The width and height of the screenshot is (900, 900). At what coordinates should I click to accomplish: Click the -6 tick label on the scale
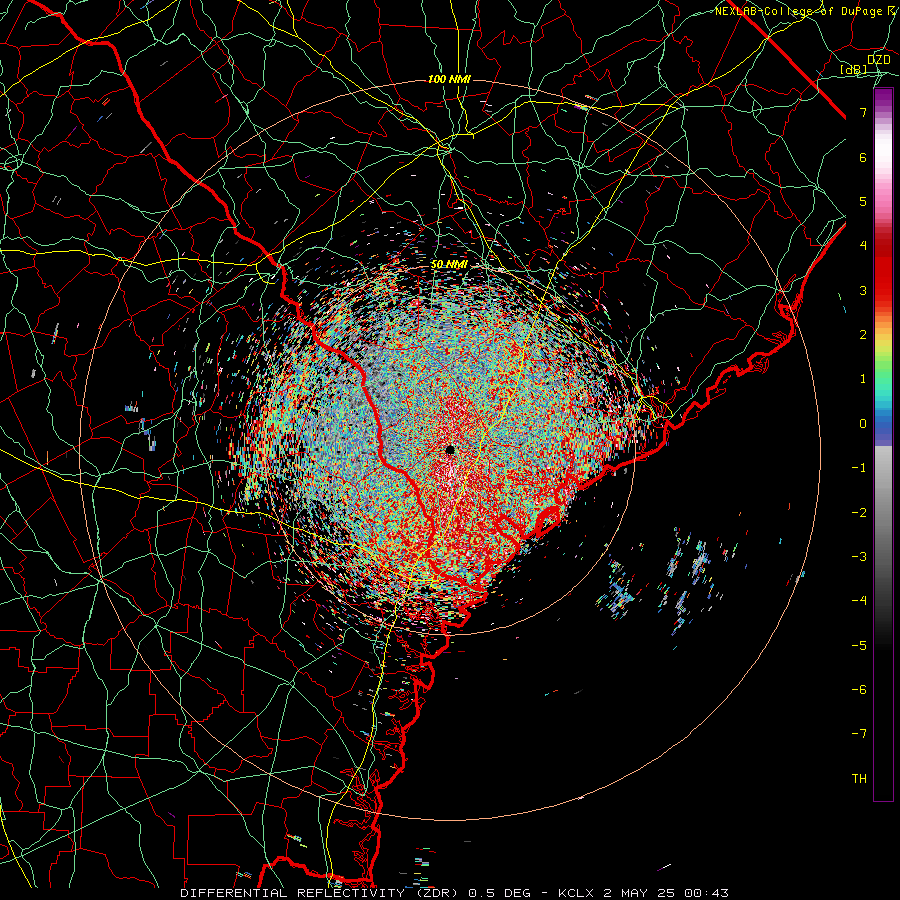tap(859, 690)
